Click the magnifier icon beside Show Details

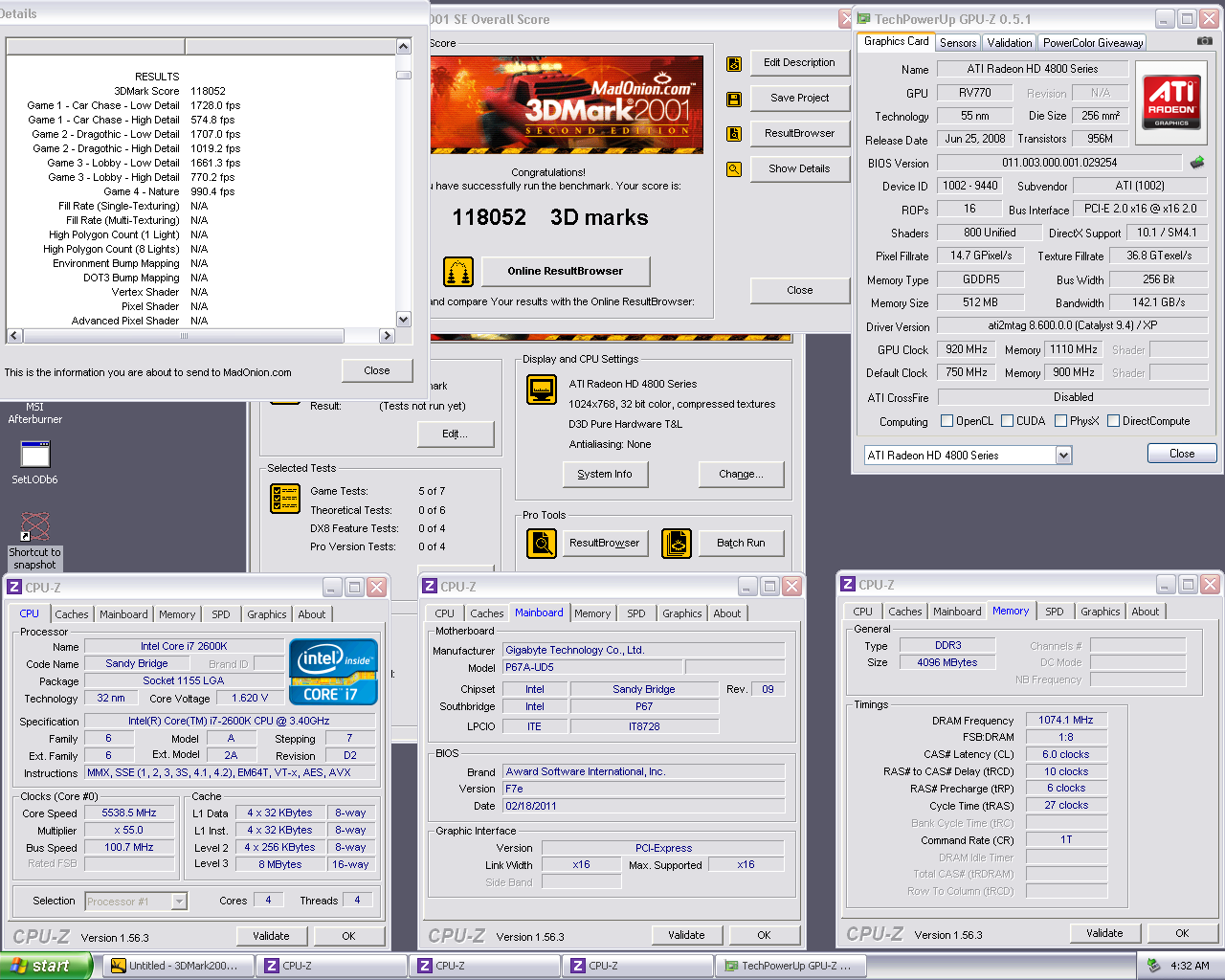pos(734,169)
